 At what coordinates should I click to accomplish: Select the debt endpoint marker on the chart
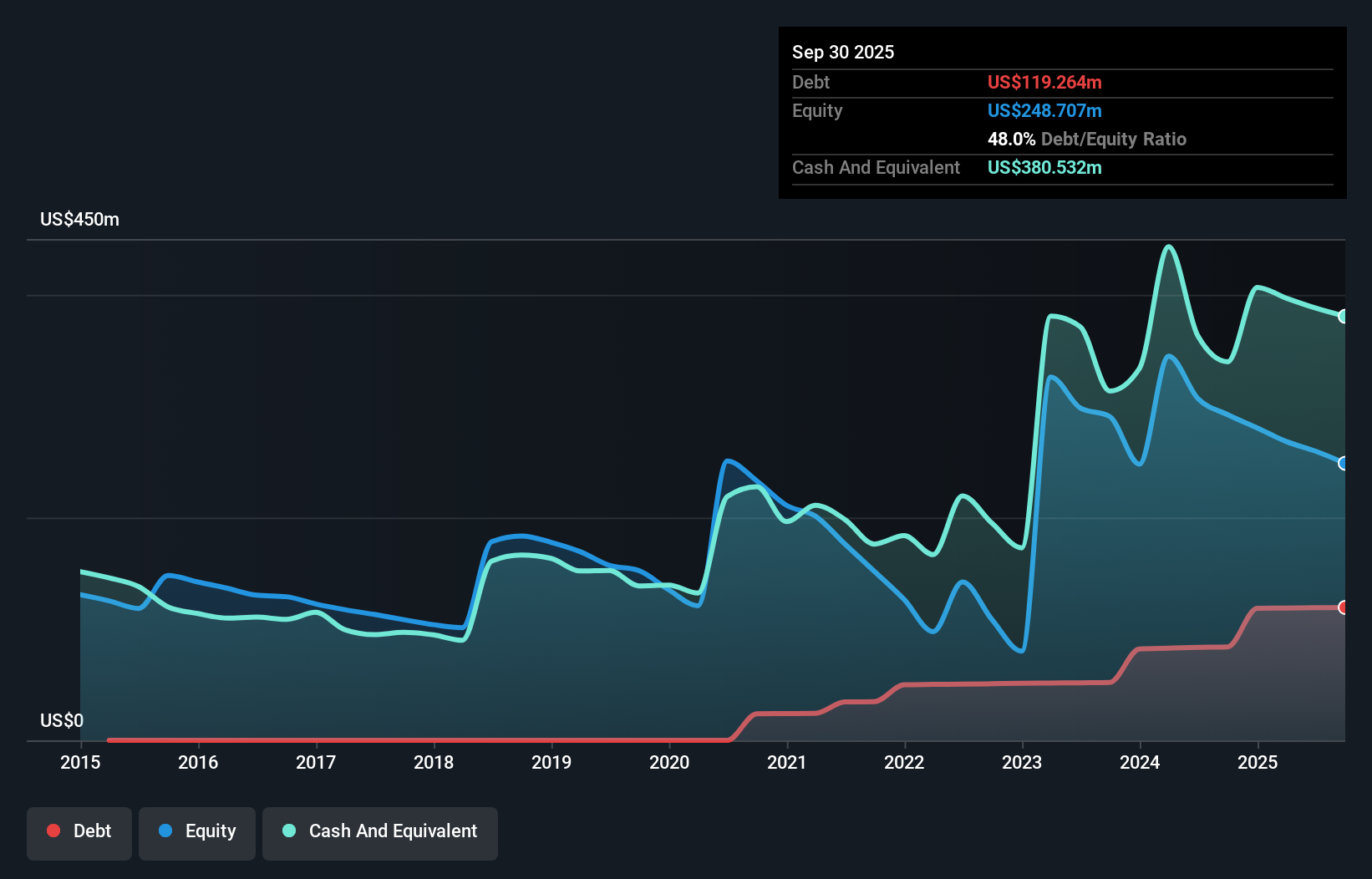(1344, 607)
